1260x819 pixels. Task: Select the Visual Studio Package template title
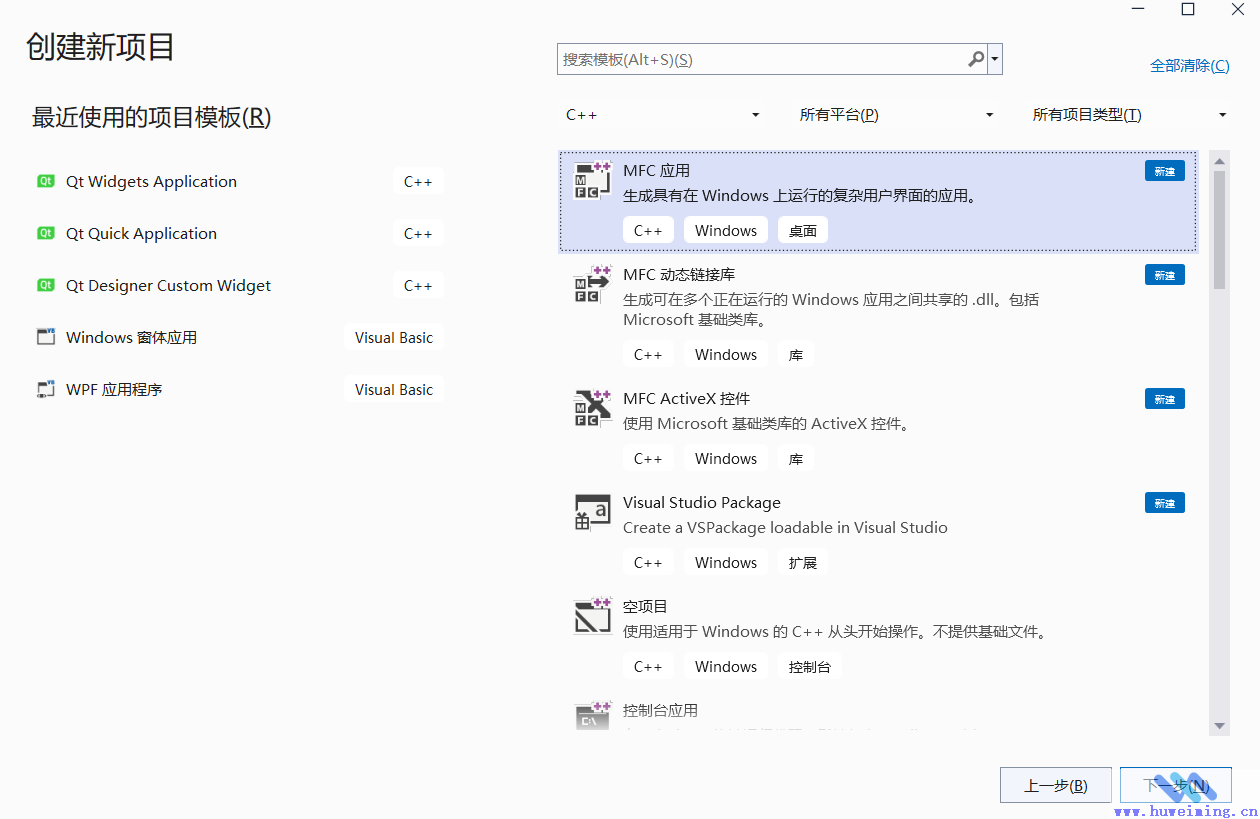702,502
